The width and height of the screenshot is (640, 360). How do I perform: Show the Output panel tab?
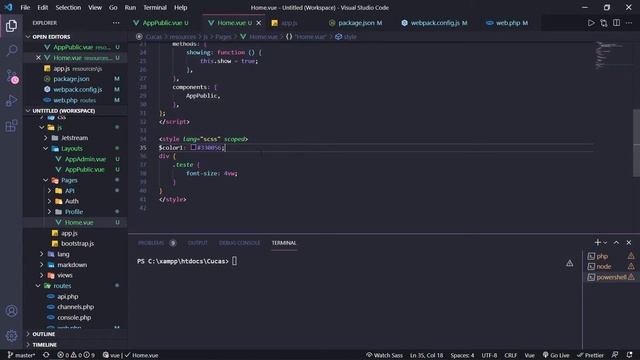click(198, 243)
